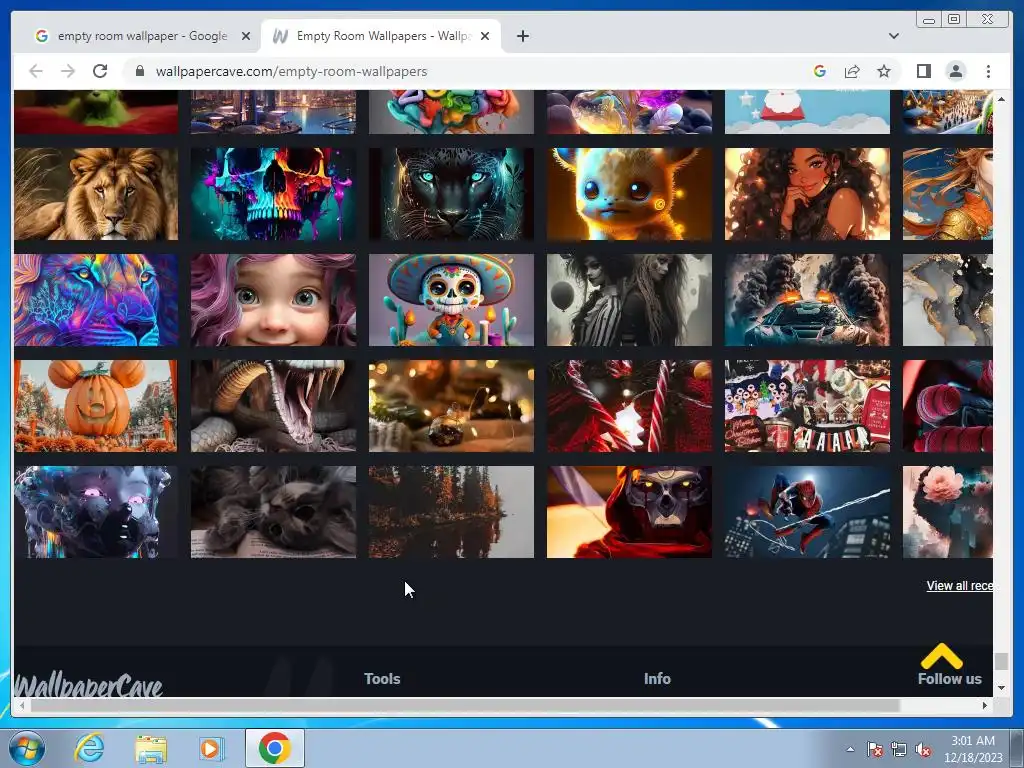The image size is (1024, 768).
Task: Open the dark wolf with pink eyes wallpaper
Action: click(x=96, y=512)
